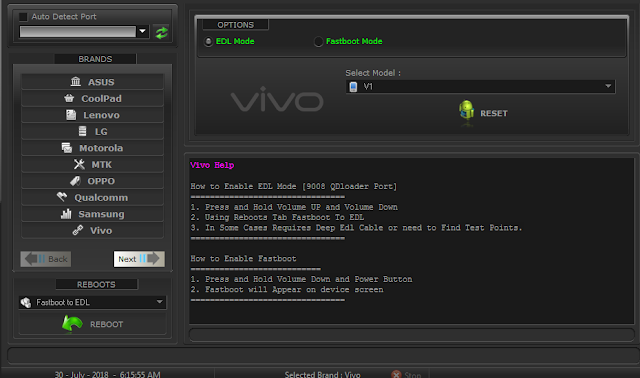
Task: Select the EDL Mode radio button
Action: pyautogui.click(x=208, y=42)
